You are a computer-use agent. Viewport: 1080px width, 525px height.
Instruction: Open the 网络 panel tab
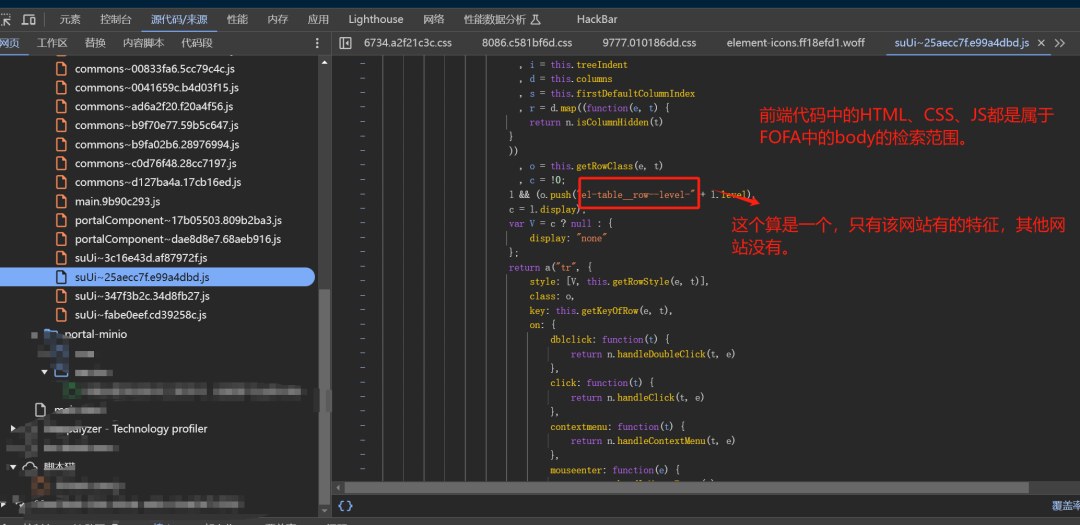pos(434,20)
